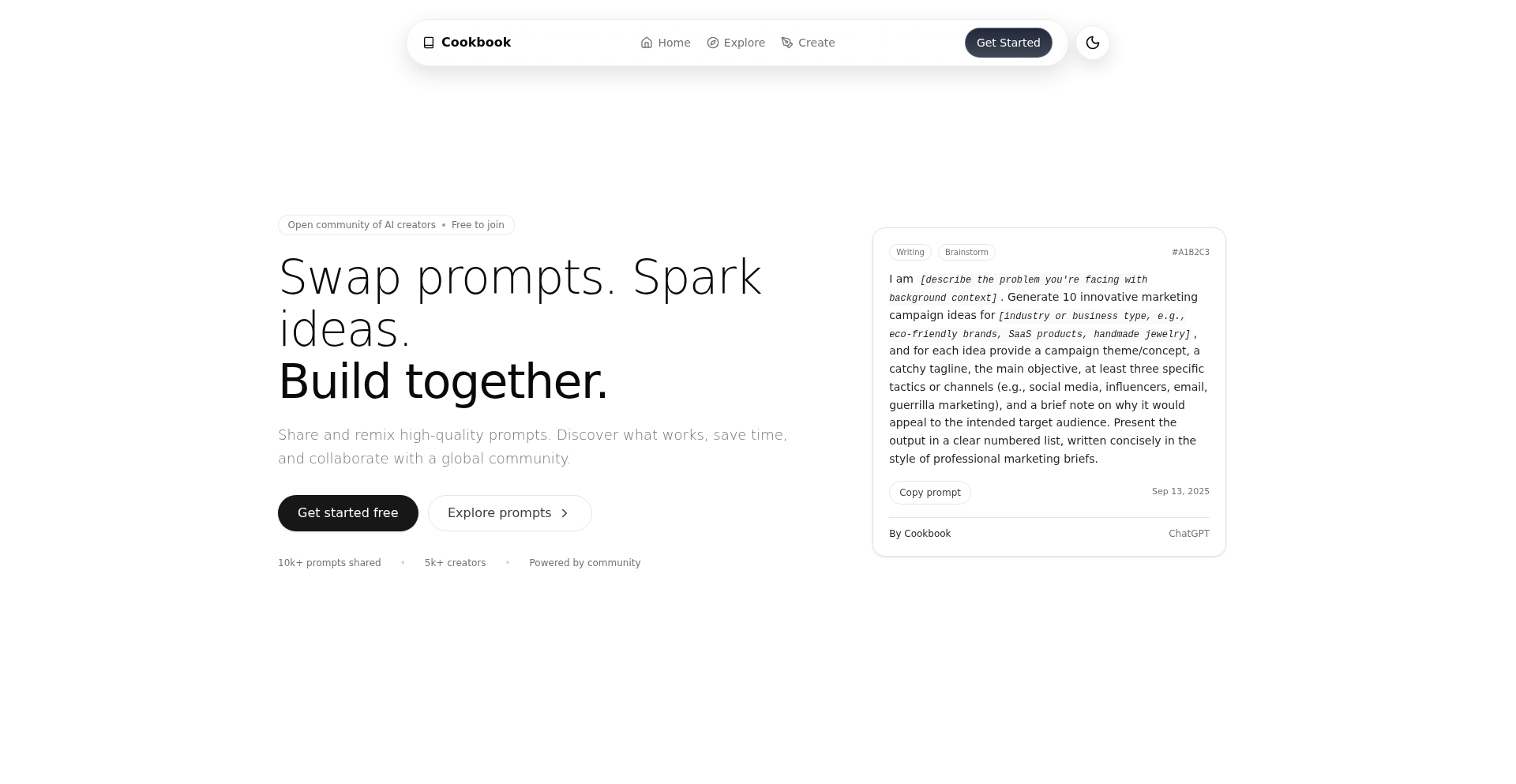Click the Explore compass icon
The image size is (1516, 784).
click(713, 43)
